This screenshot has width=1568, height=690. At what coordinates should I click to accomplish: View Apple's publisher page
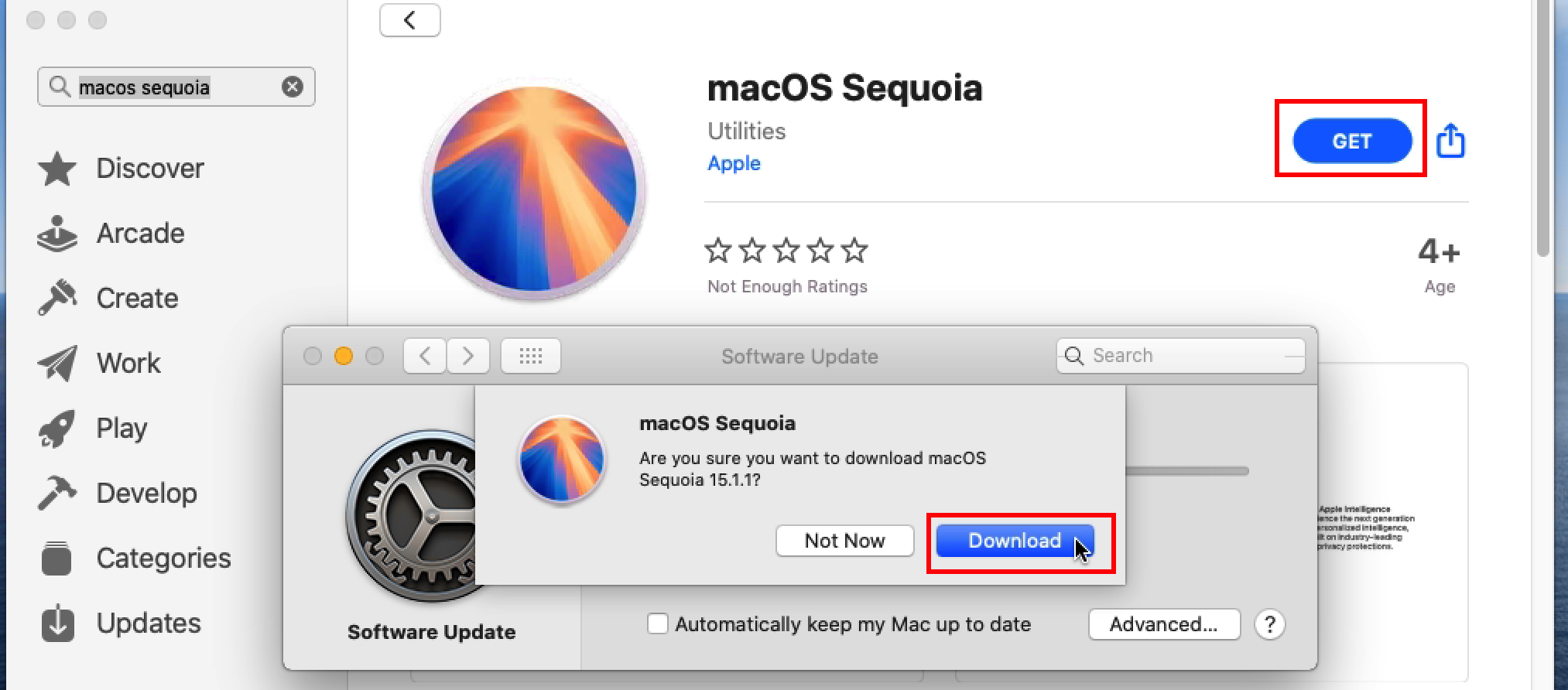pos(733,163)
